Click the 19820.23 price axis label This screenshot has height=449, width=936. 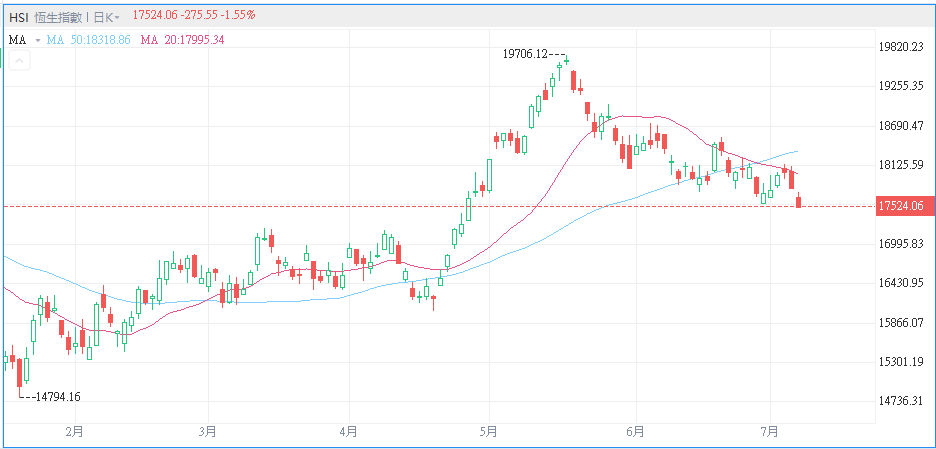901,47
